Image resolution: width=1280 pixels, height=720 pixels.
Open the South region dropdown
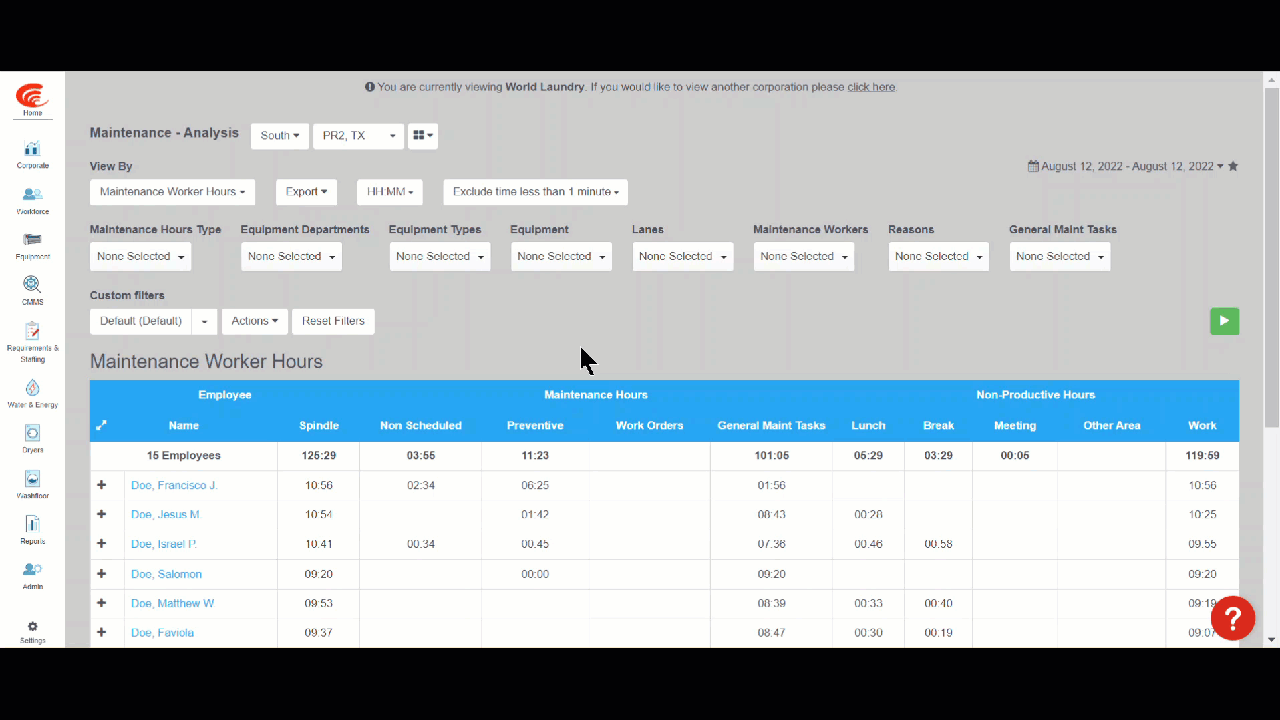click(280, 136)
